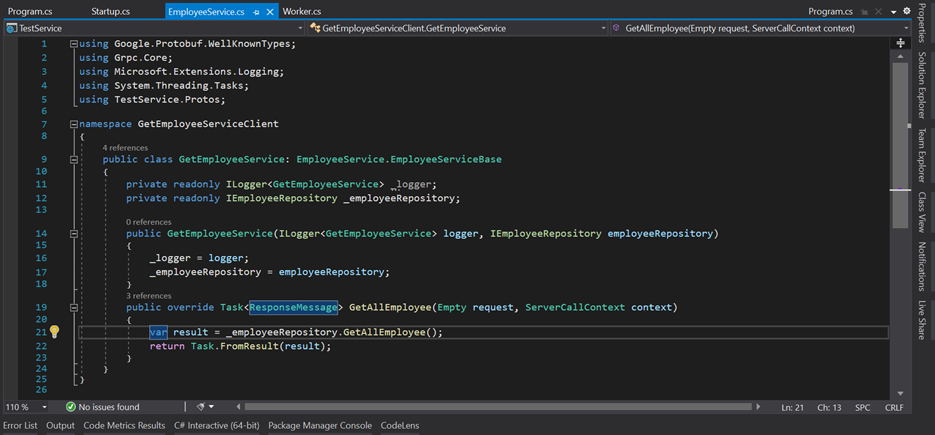Click the lightbulb quick actions icon

[x=54, y=332]
